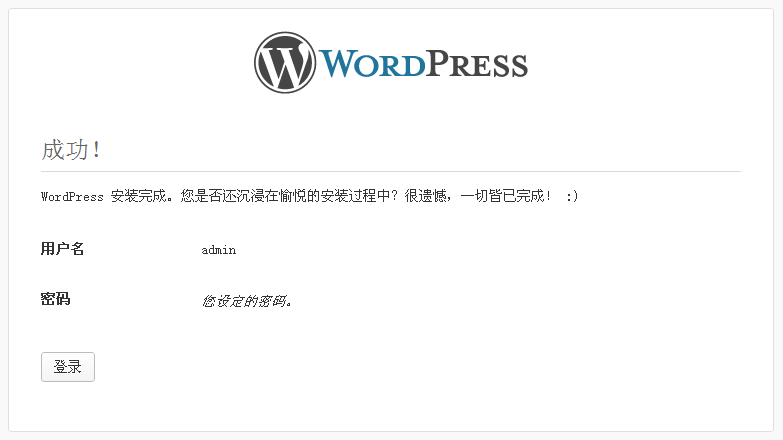Click the 一切皆已完成 phrase
This screenshot has width=783, height=440.
pyautogui.click(x=502, y=196)
